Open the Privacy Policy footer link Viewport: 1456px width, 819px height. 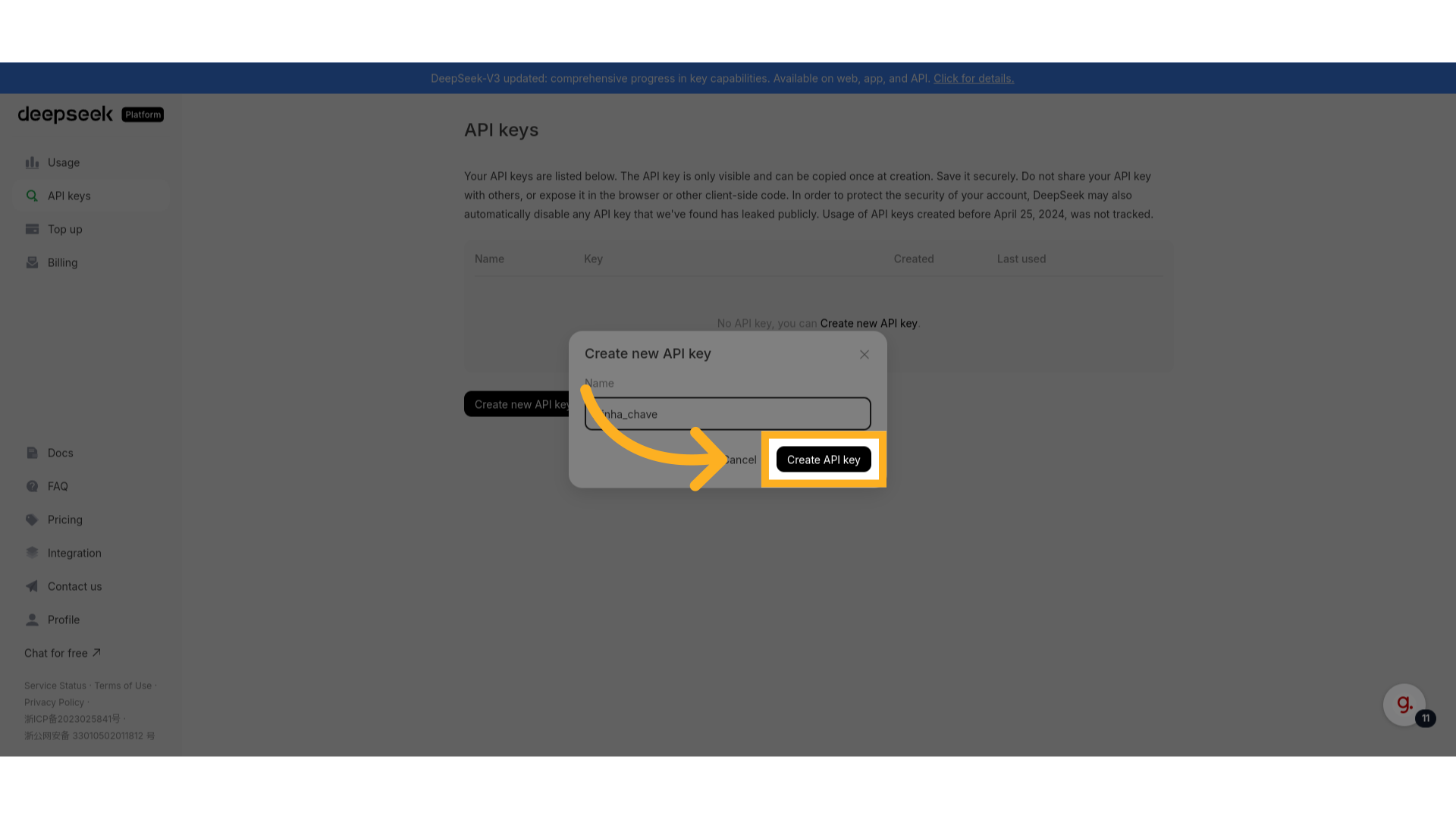pyautogui.click(x=54, y=702)
